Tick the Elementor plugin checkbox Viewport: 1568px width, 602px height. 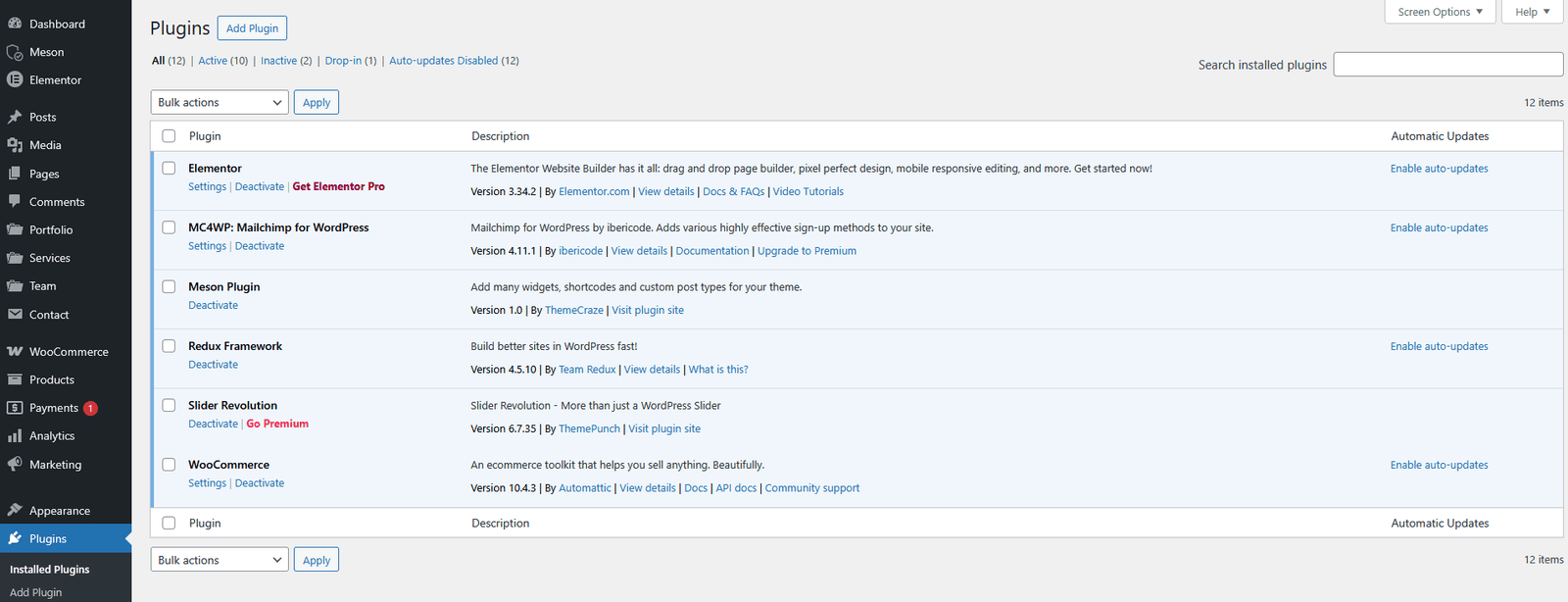click(x=169, y=169)
